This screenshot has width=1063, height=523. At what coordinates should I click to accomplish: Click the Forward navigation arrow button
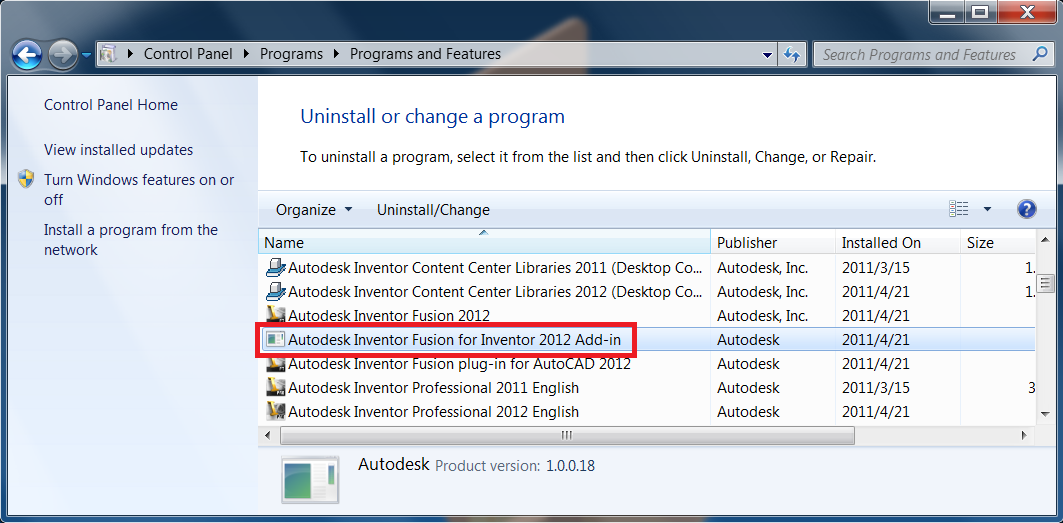tap(63, 55)
